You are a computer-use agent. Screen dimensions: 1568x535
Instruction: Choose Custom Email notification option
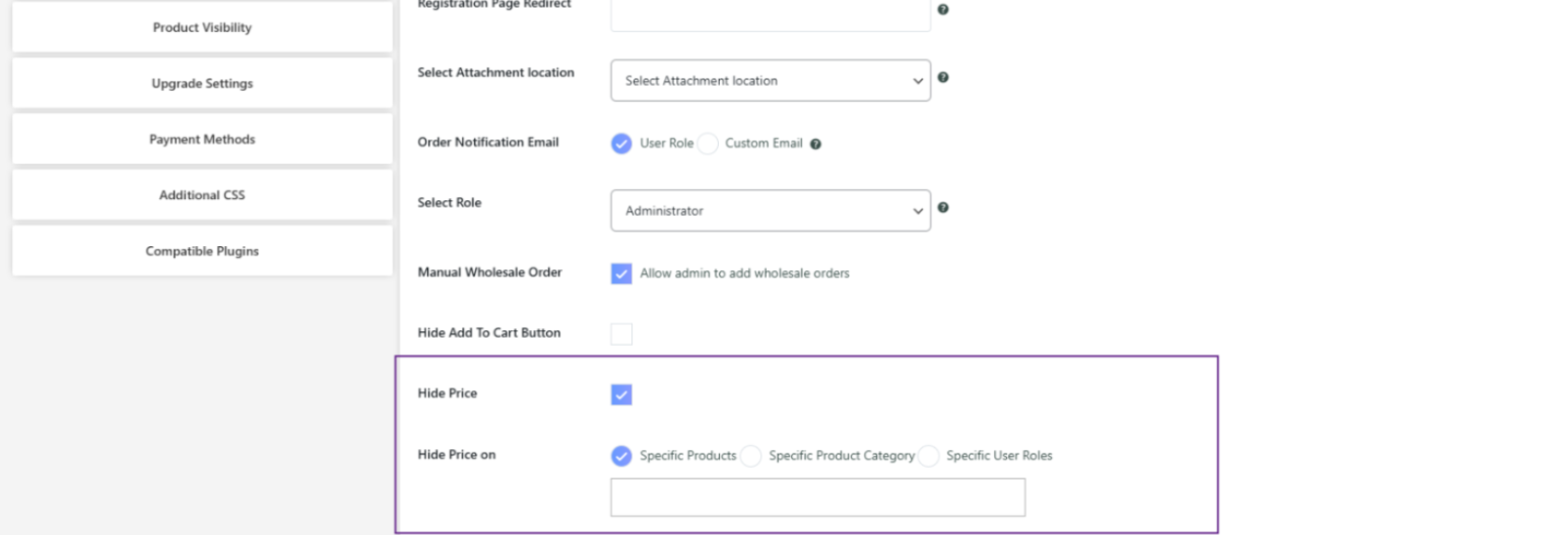pyautogui.click(x=709, y=143)
